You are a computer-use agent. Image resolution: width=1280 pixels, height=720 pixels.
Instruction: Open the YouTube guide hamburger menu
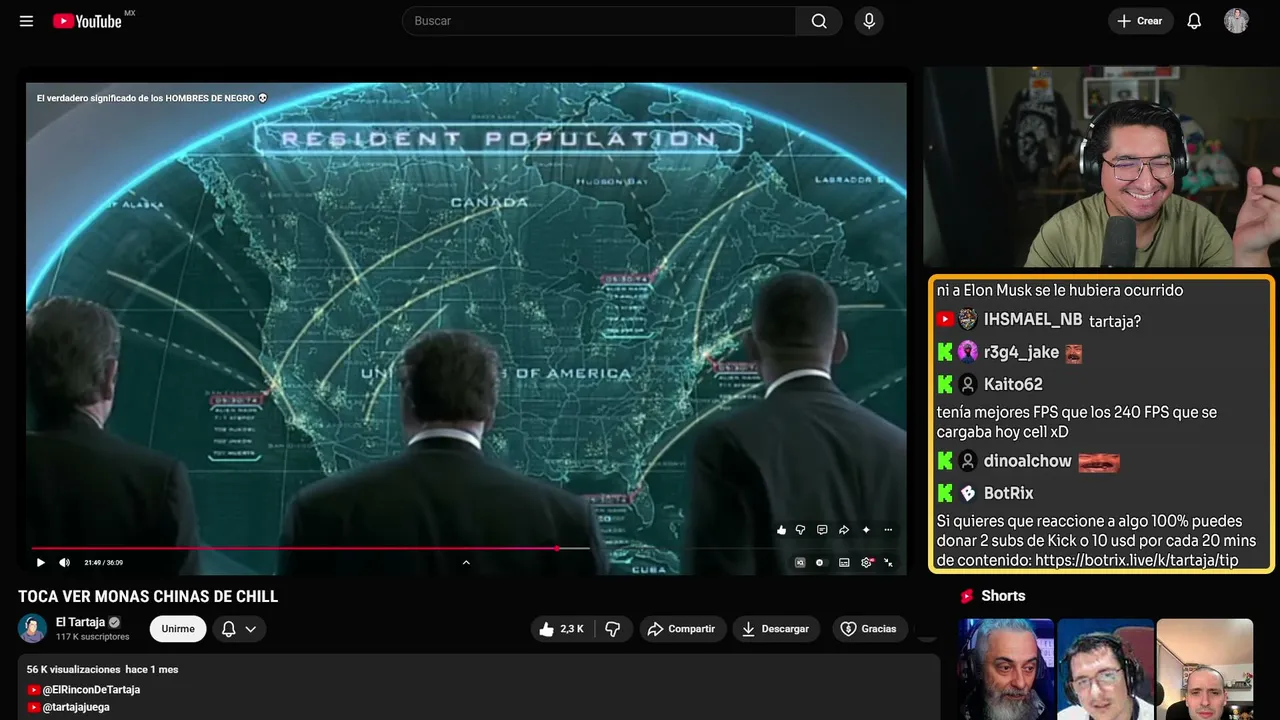(26, 21)
